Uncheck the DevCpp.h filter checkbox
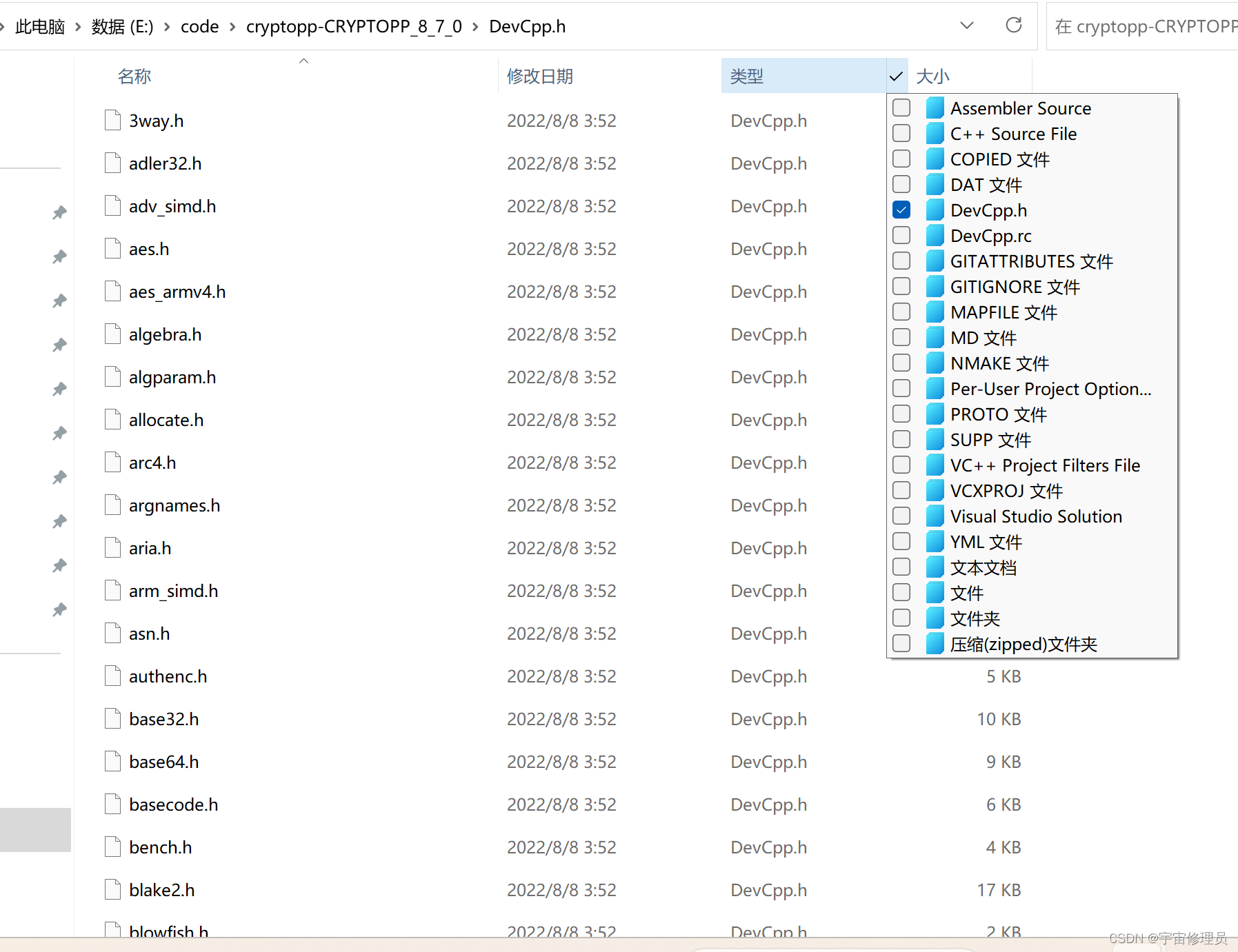 (x=901, y=210)
